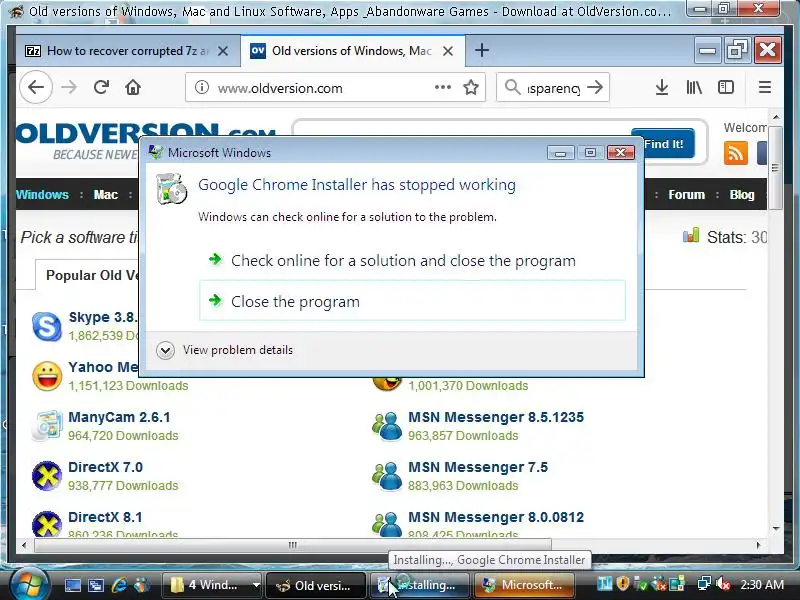This screenshot has width=800, height=600.
Task: Open MSN Messenger 7.5 link
Action: [x=478, y=467]
